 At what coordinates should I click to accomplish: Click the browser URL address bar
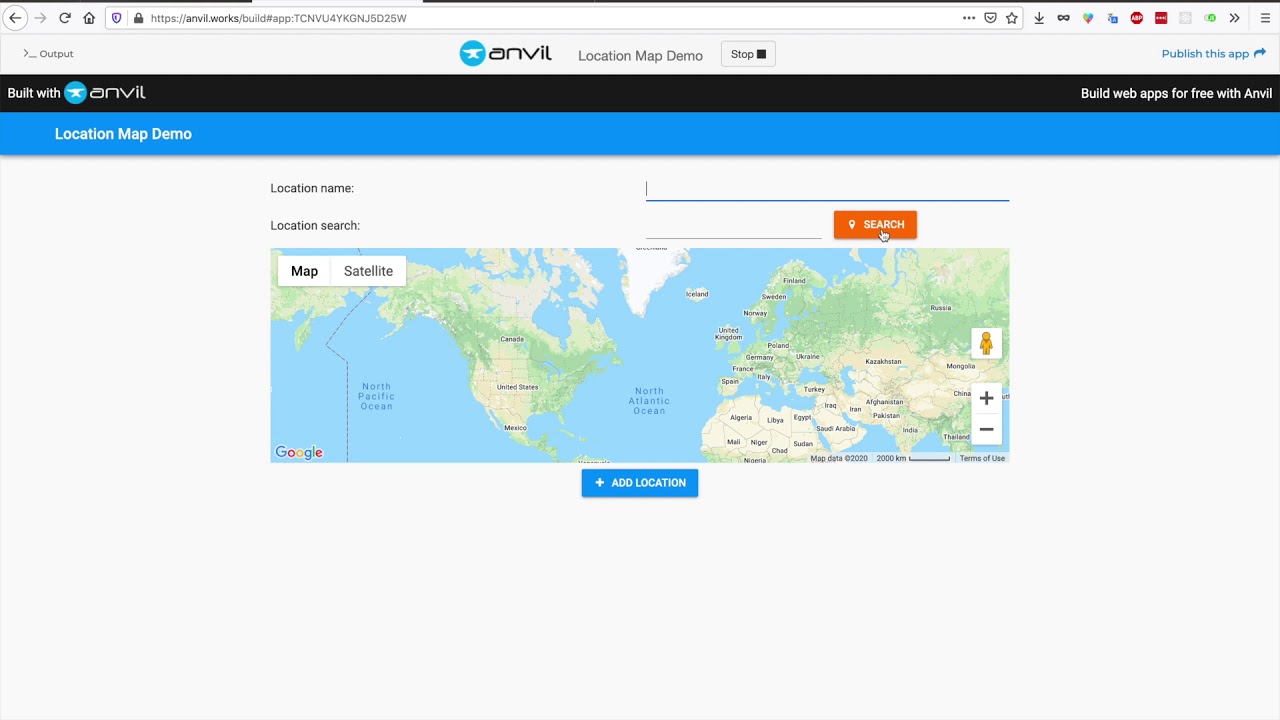pyautogui.click(x=550, y=18)
